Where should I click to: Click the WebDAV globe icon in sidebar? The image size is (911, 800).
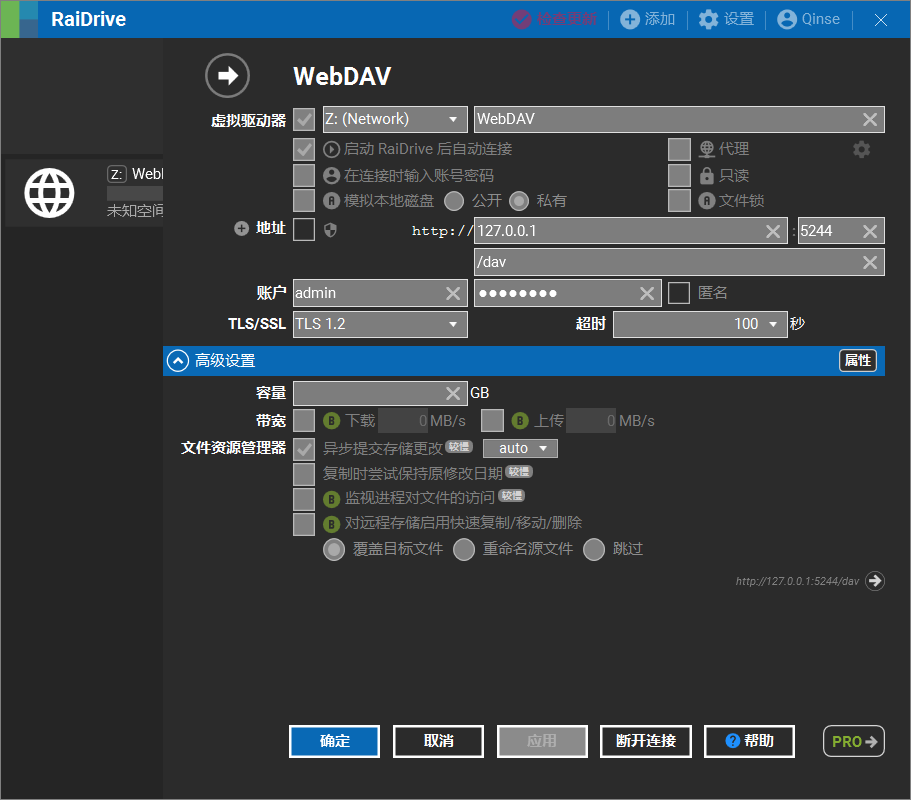coord(49,192)
